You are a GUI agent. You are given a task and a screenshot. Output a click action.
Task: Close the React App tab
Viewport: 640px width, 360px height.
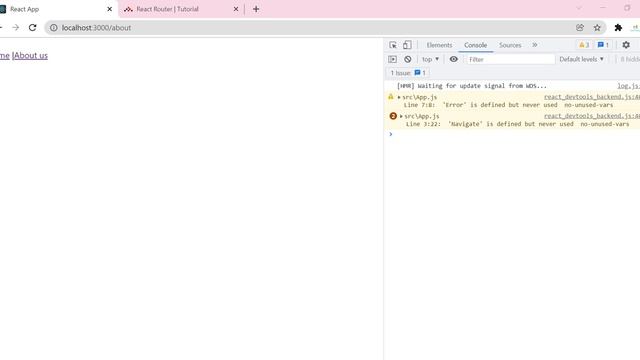(x=109, y=9)
